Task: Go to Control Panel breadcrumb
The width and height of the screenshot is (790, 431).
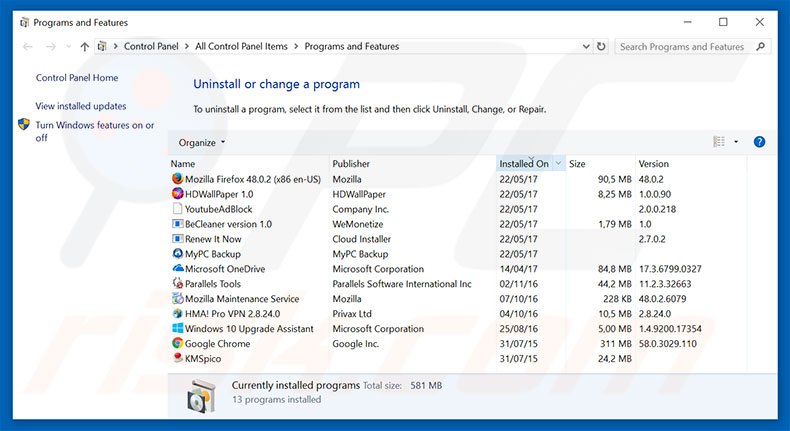Action: point(151,46)
